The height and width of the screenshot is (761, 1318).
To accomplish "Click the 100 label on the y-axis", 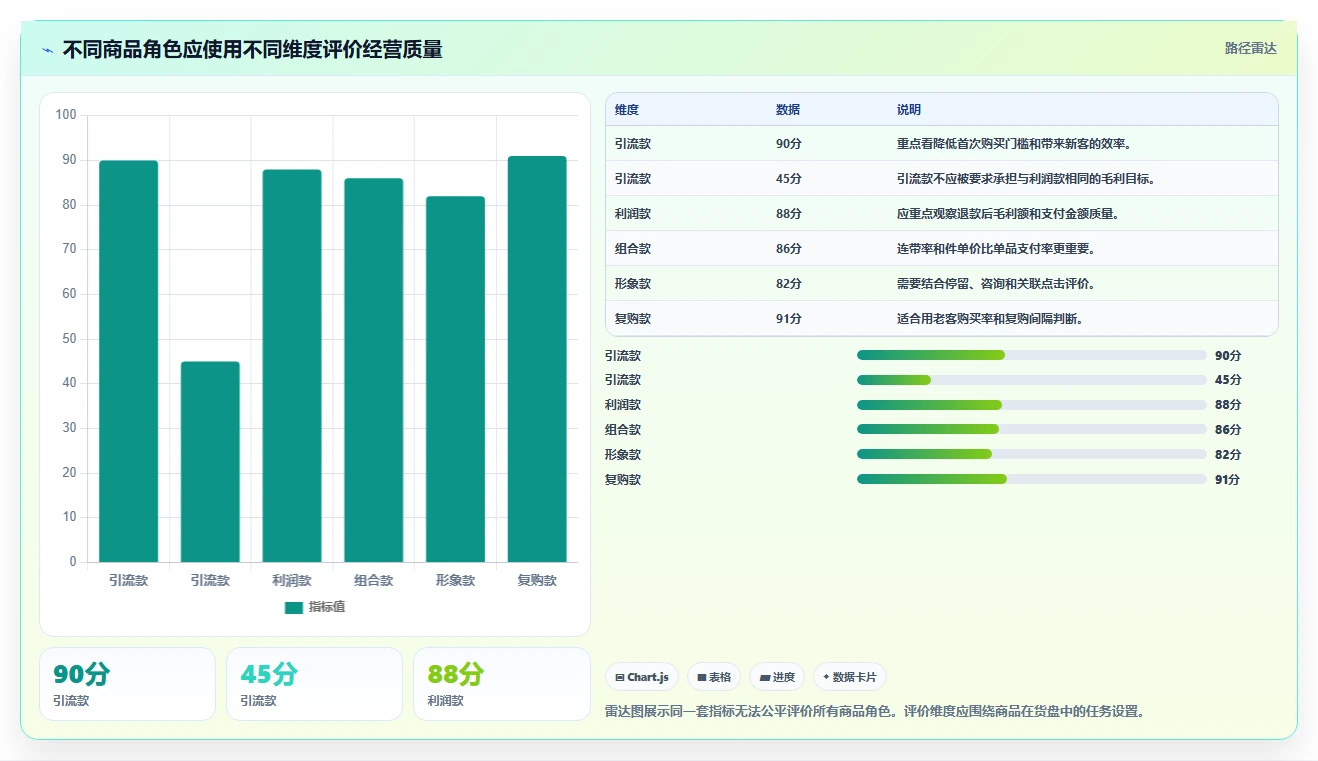I will coord(66,115).
